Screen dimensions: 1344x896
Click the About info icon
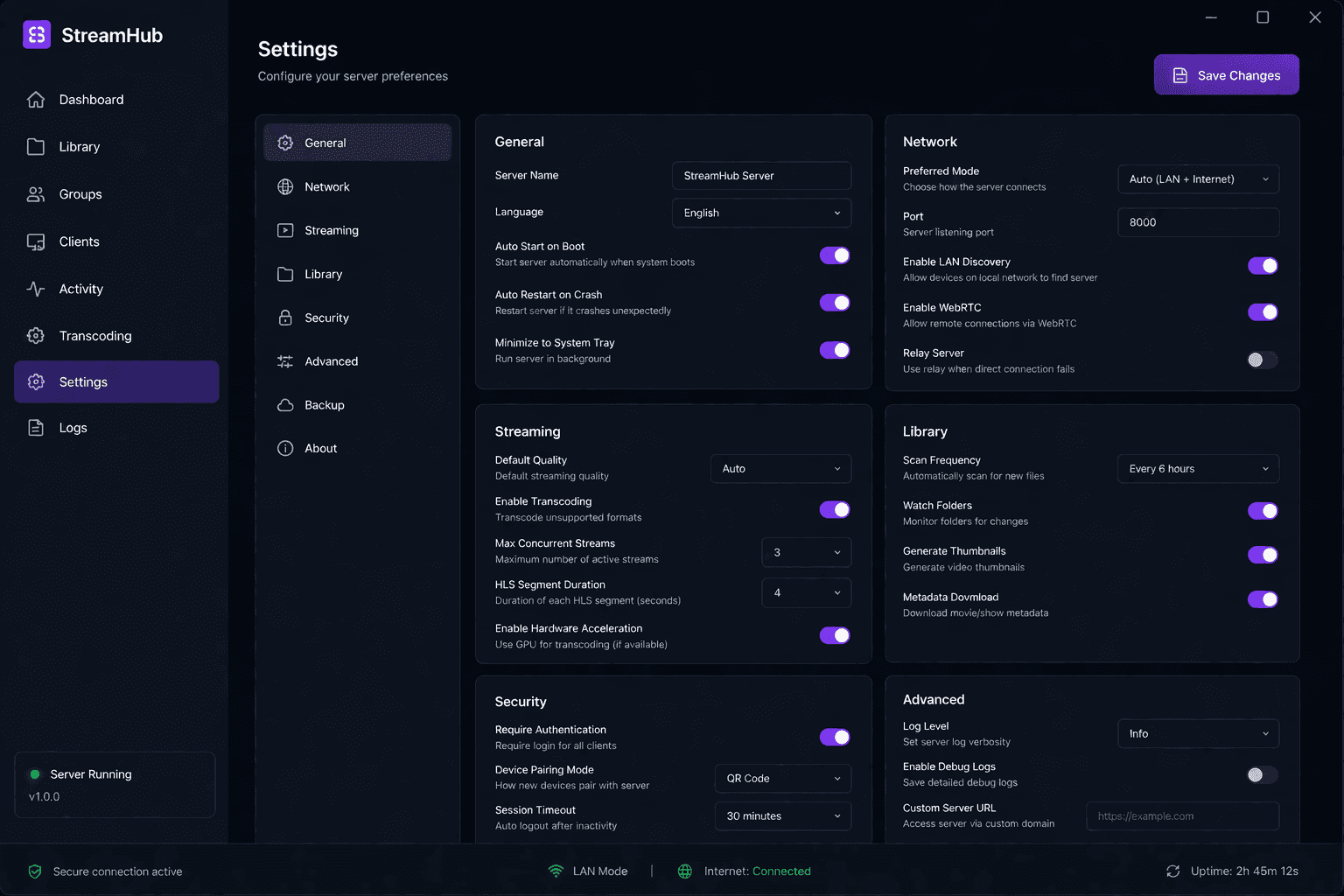285,448
